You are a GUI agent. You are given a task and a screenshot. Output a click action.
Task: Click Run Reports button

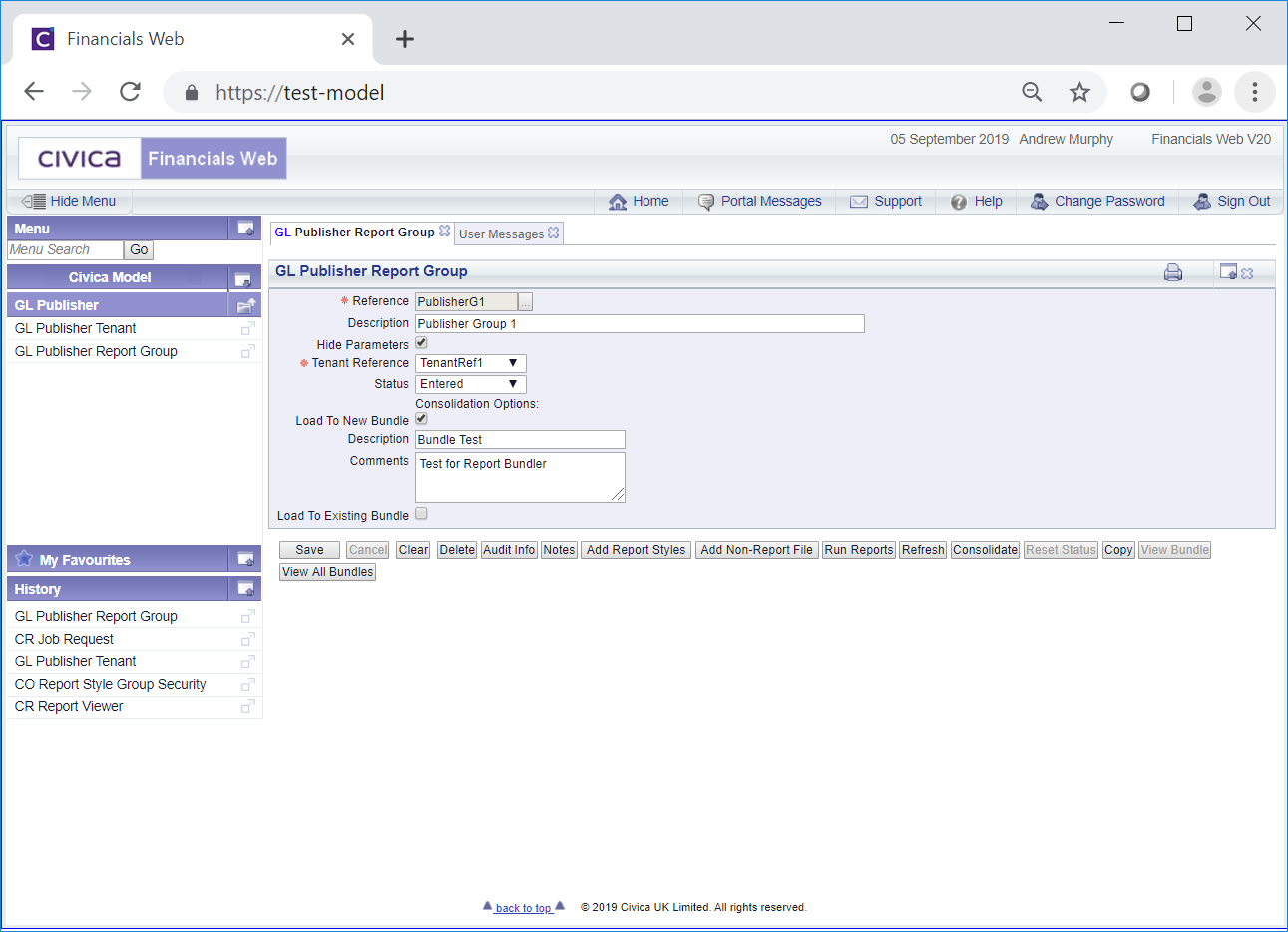(x=859, y=550)
